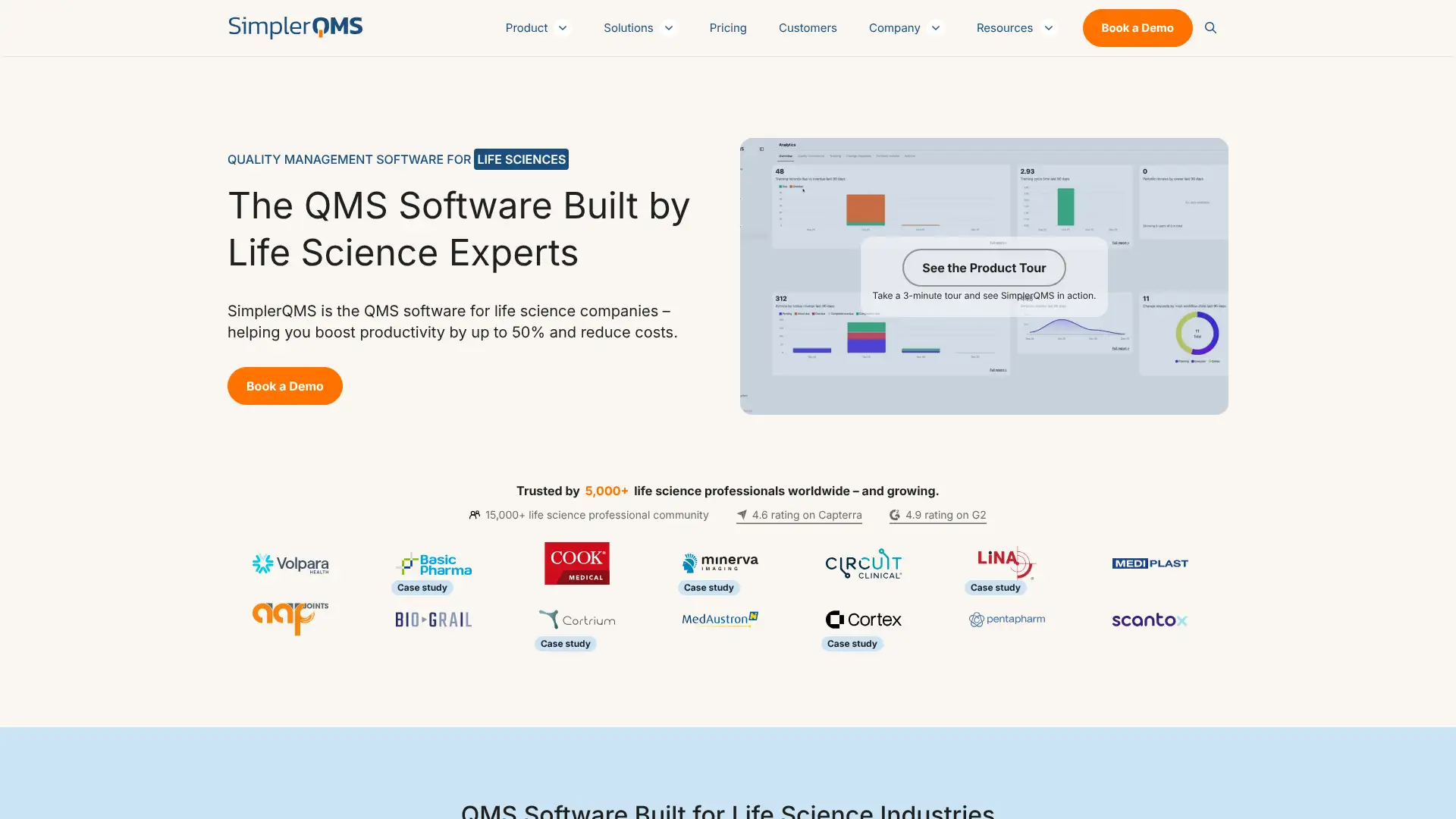Click the Circuit Clinical logo
This screenshot has height=819, width=1456.
863,563
